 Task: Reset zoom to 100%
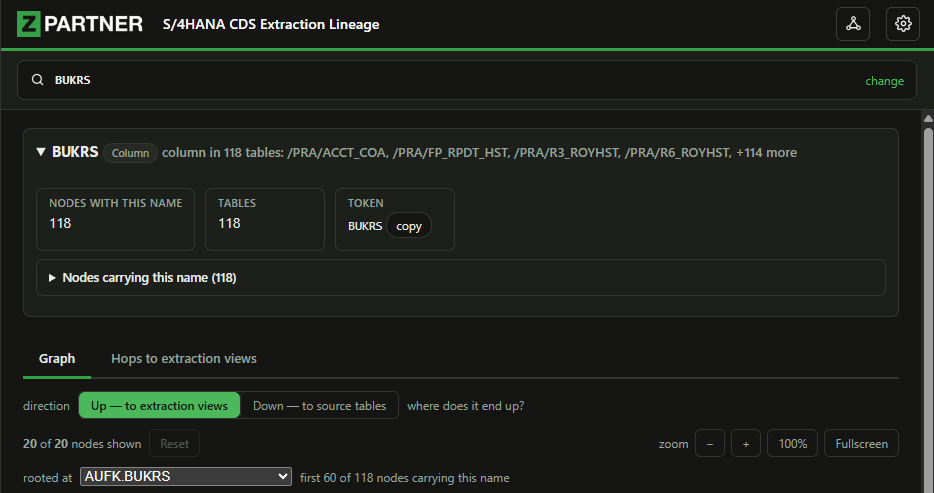pos(792,444)
